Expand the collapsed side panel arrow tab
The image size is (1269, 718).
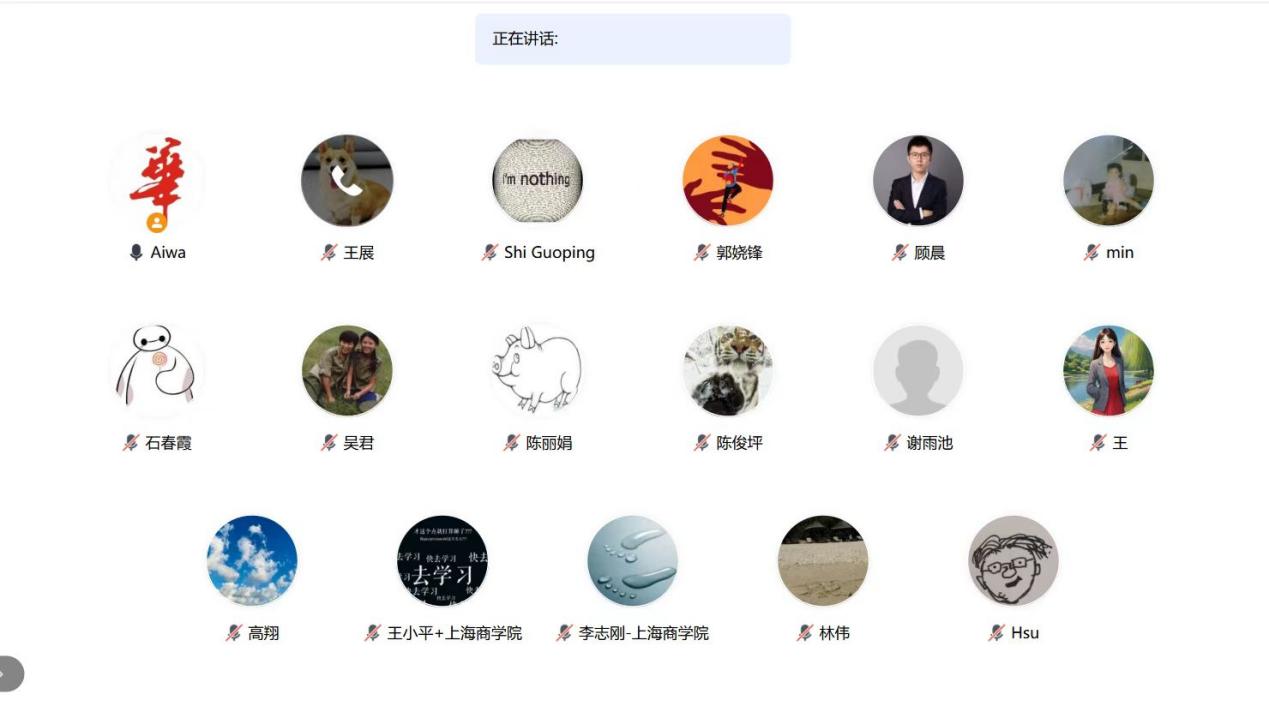tap(8, 673)
